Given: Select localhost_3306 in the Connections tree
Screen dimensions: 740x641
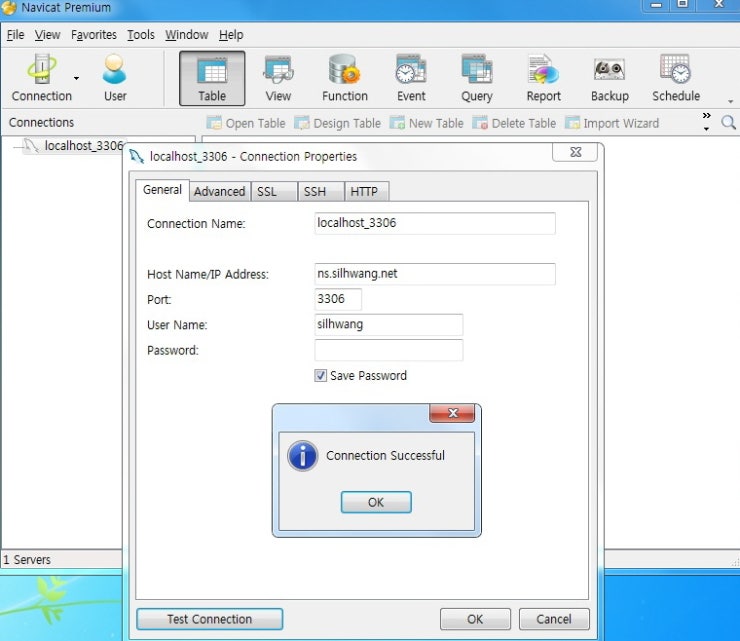Looking at the screenshot, I should [83, 145].
